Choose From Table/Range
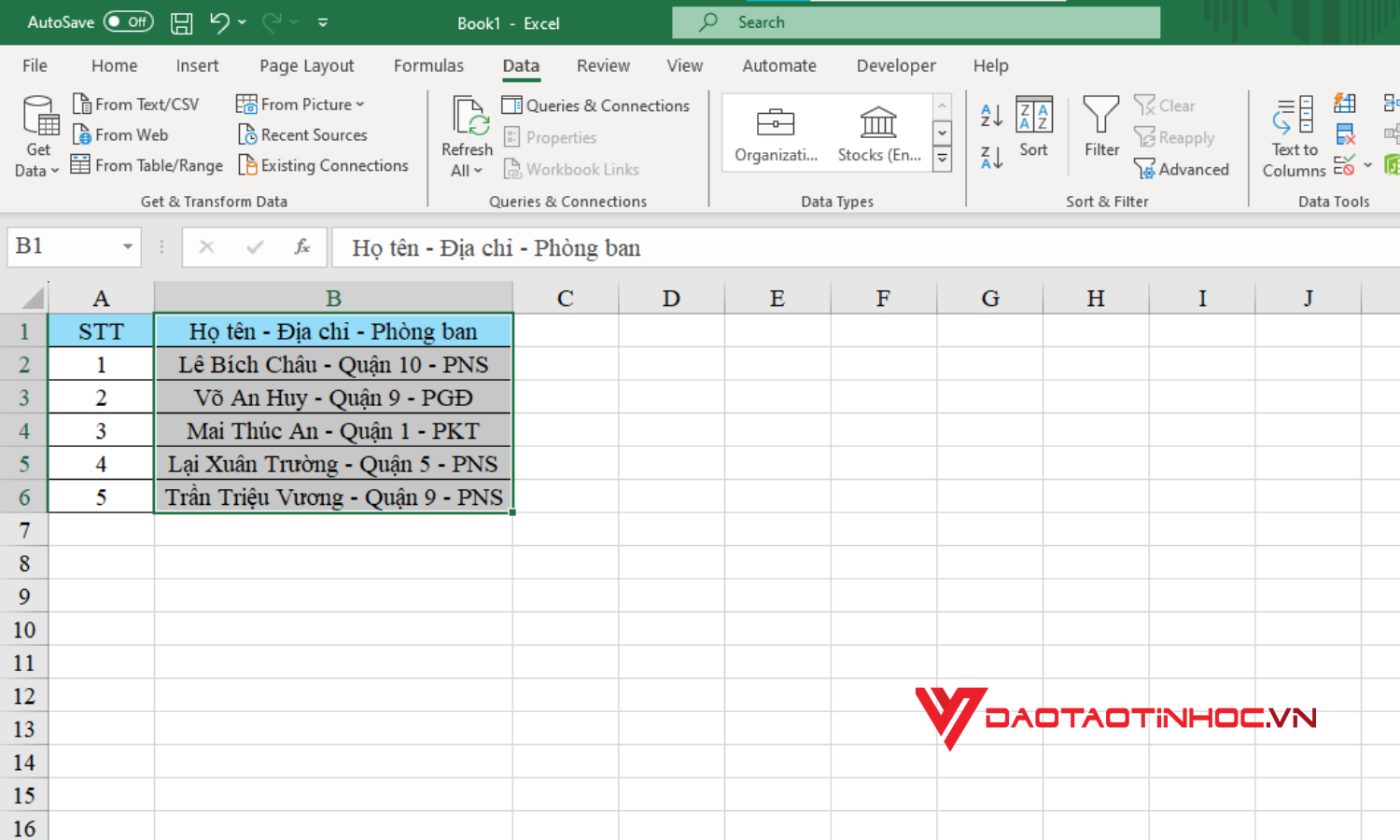 147,165
